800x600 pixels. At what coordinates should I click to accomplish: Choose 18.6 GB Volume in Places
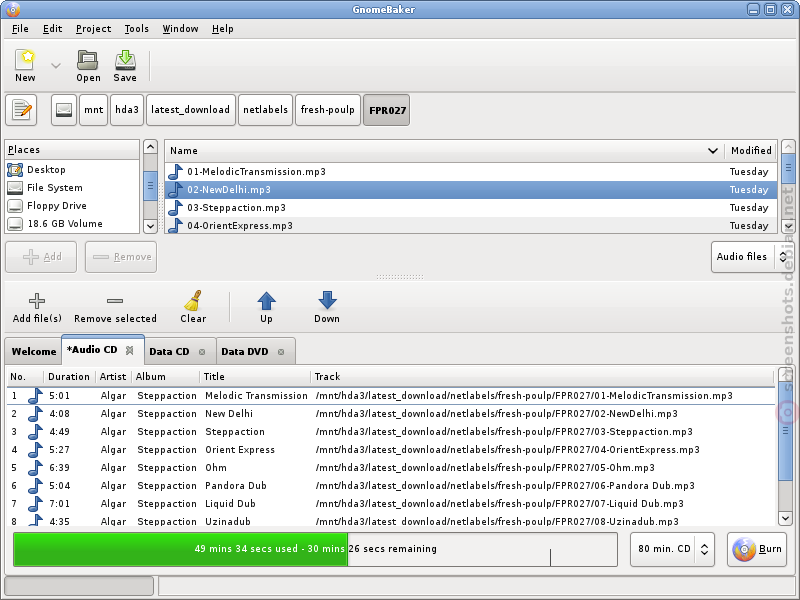click(x=72, y=223)
